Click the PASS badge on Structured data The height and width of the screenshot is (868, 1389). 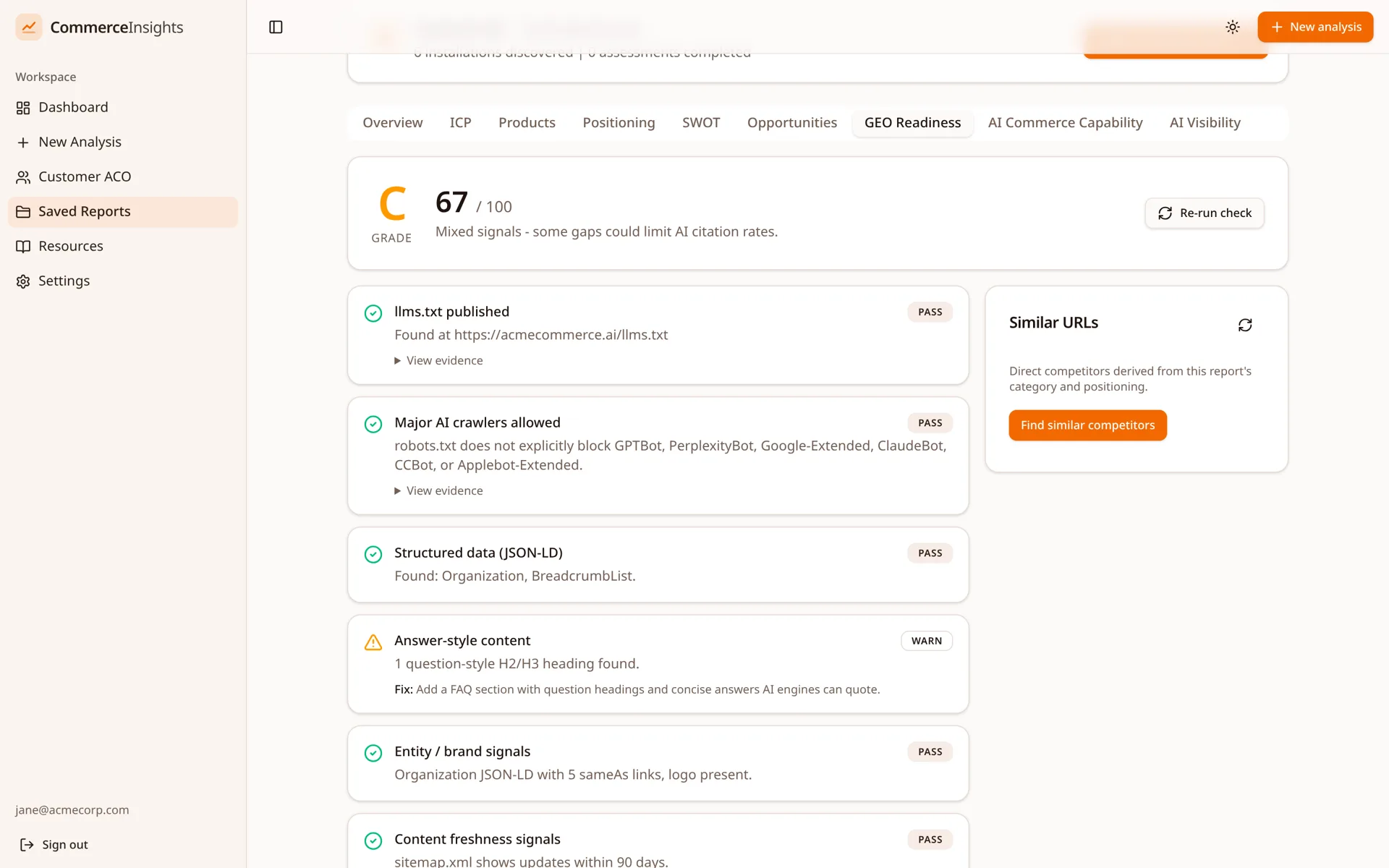[930, 553]
